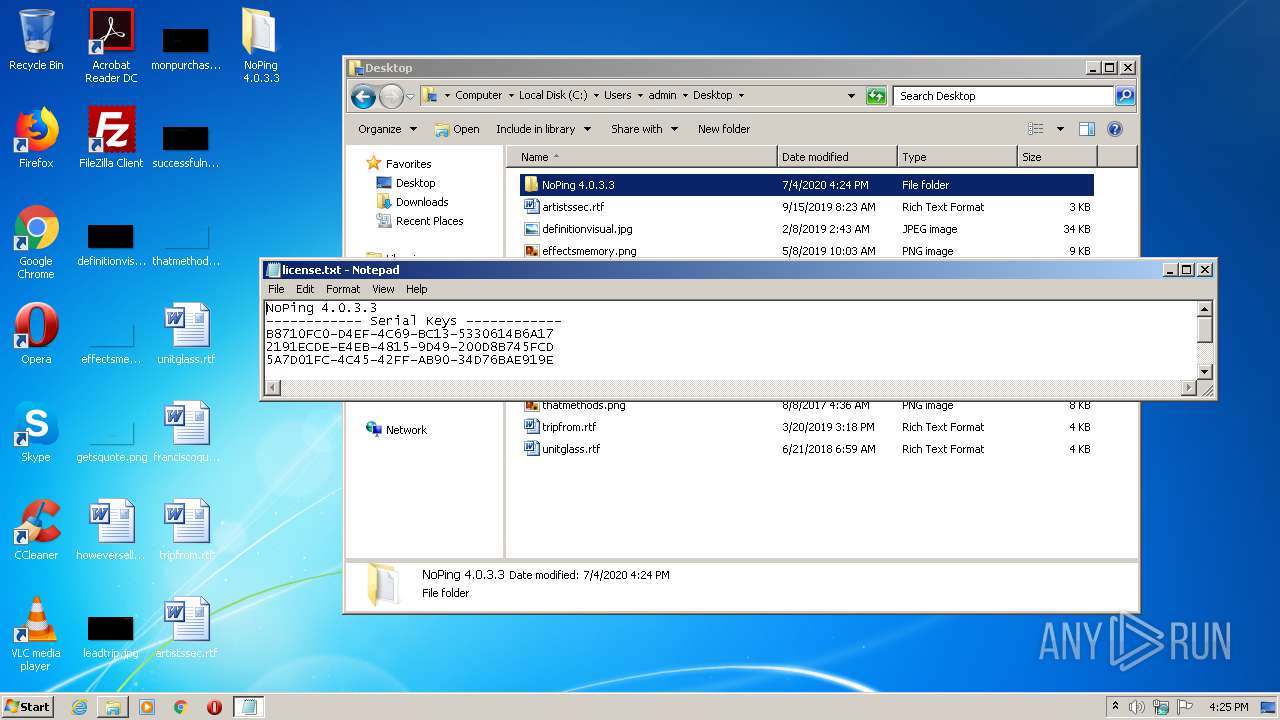1280x720 pixels.
Task: Open recent pages dropdown arrow
Action: 410,97
